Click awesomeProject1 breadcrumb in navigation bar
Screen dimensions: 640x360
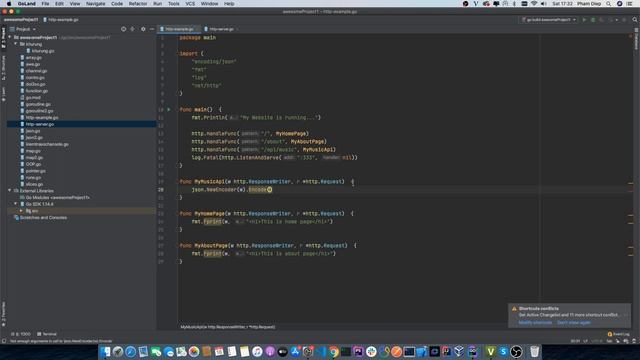pos(21,20)
